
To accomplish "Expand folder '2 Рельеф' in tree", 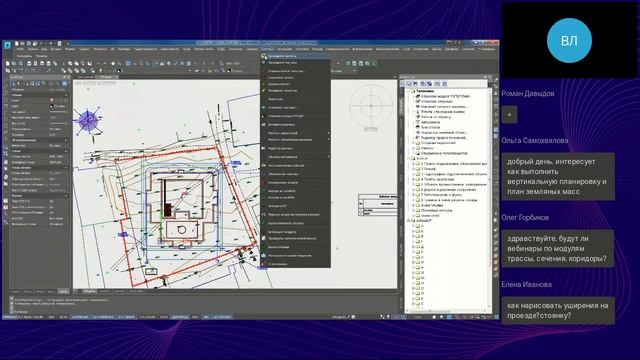I will [x=413, y=169].
